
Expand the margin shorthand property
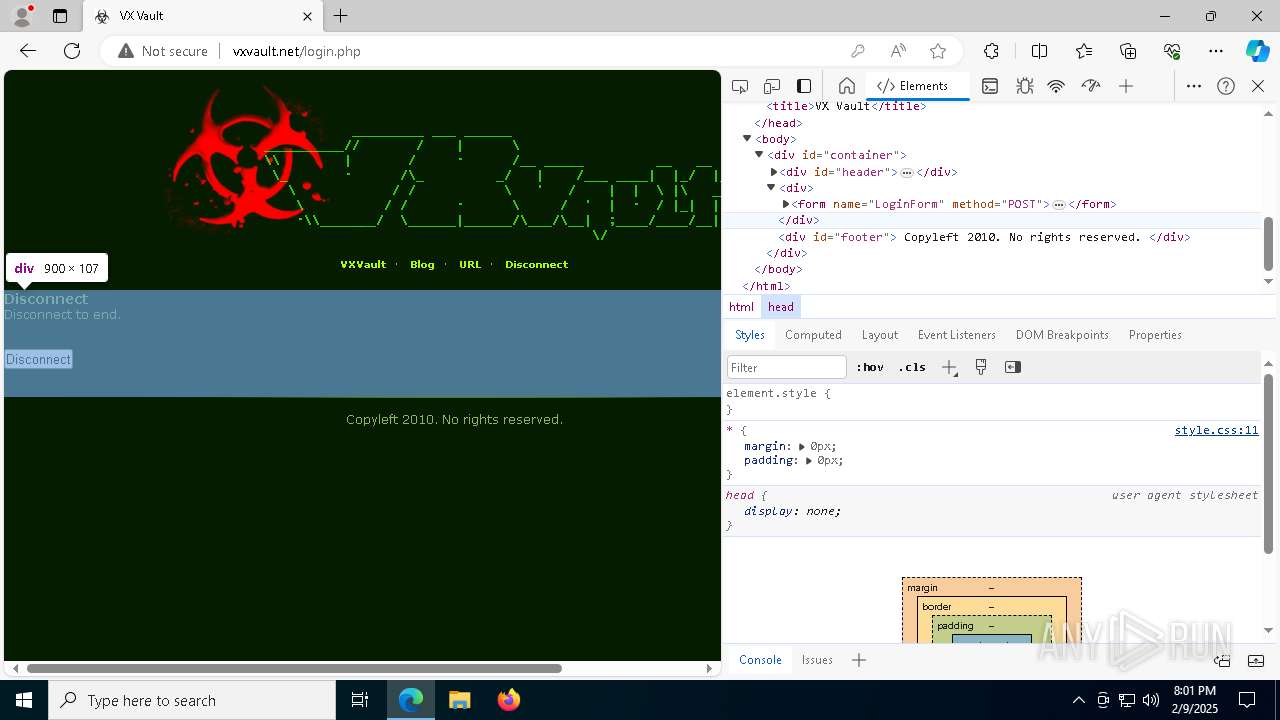point(802,446)
